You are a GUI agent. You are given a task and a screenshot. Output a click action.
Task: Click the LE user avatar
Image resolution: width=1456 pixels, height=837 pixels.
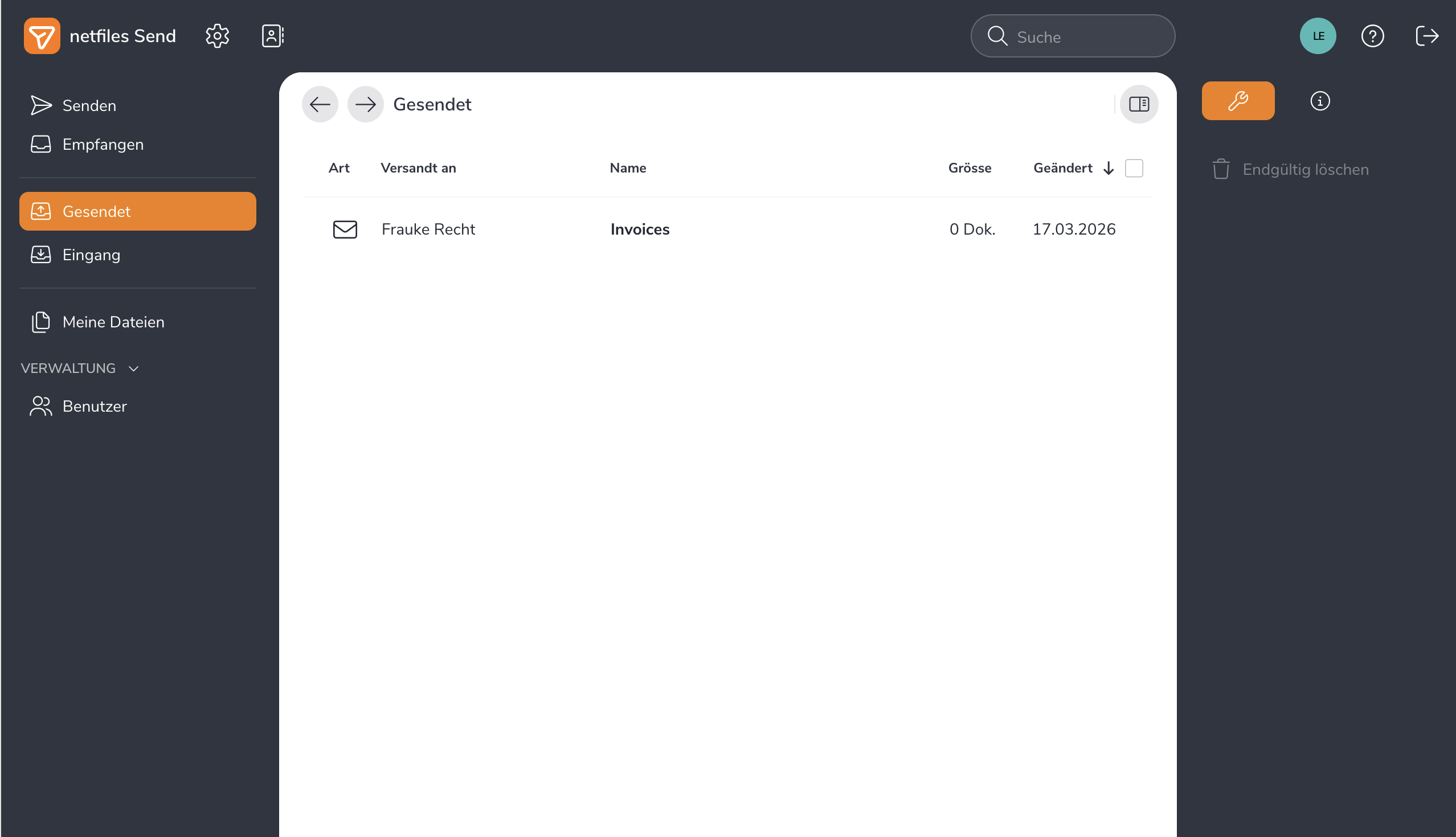pyautogui.click(x=1318, y=36)
